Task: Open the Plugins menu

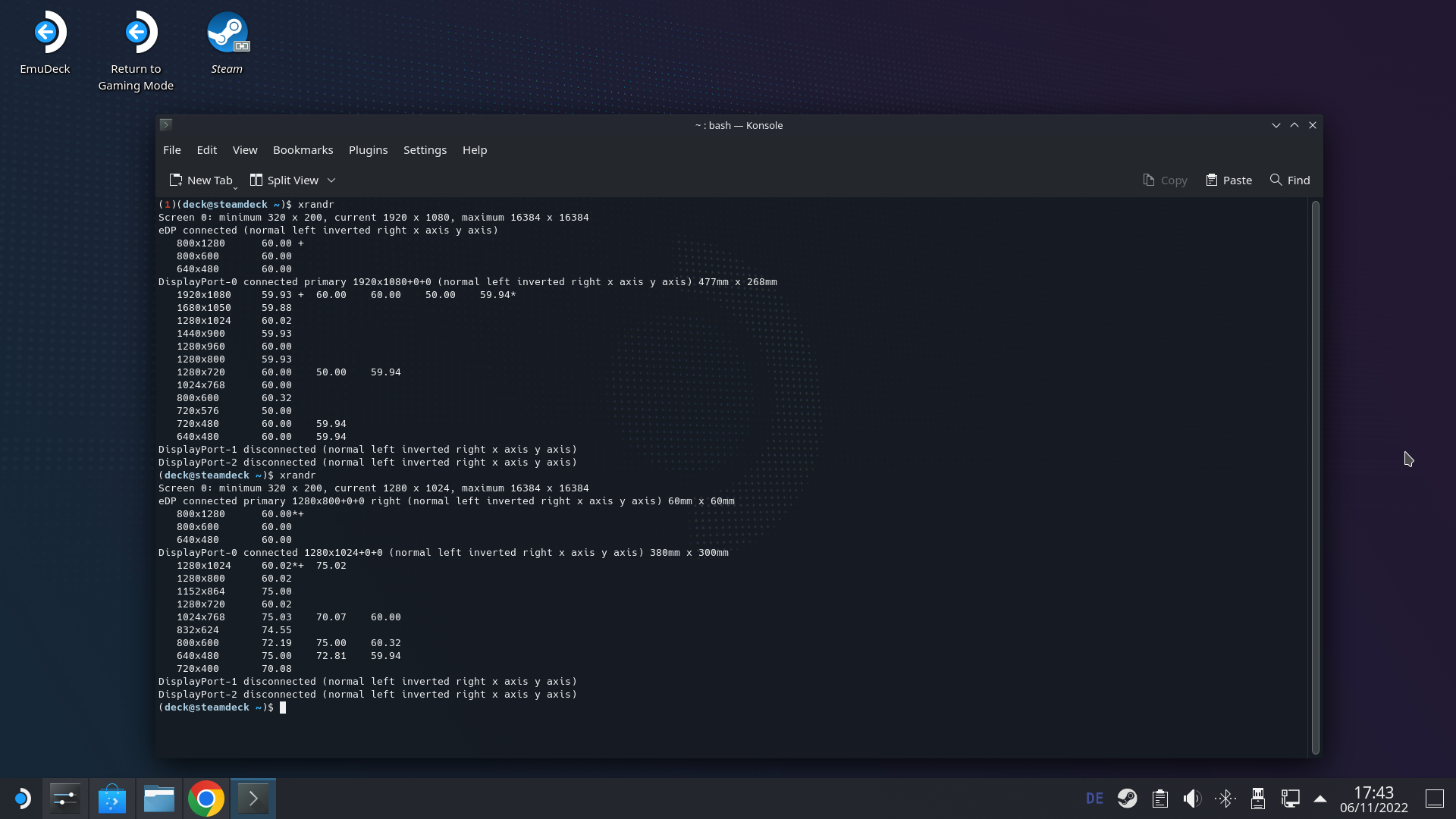Action: coord(368,150)
